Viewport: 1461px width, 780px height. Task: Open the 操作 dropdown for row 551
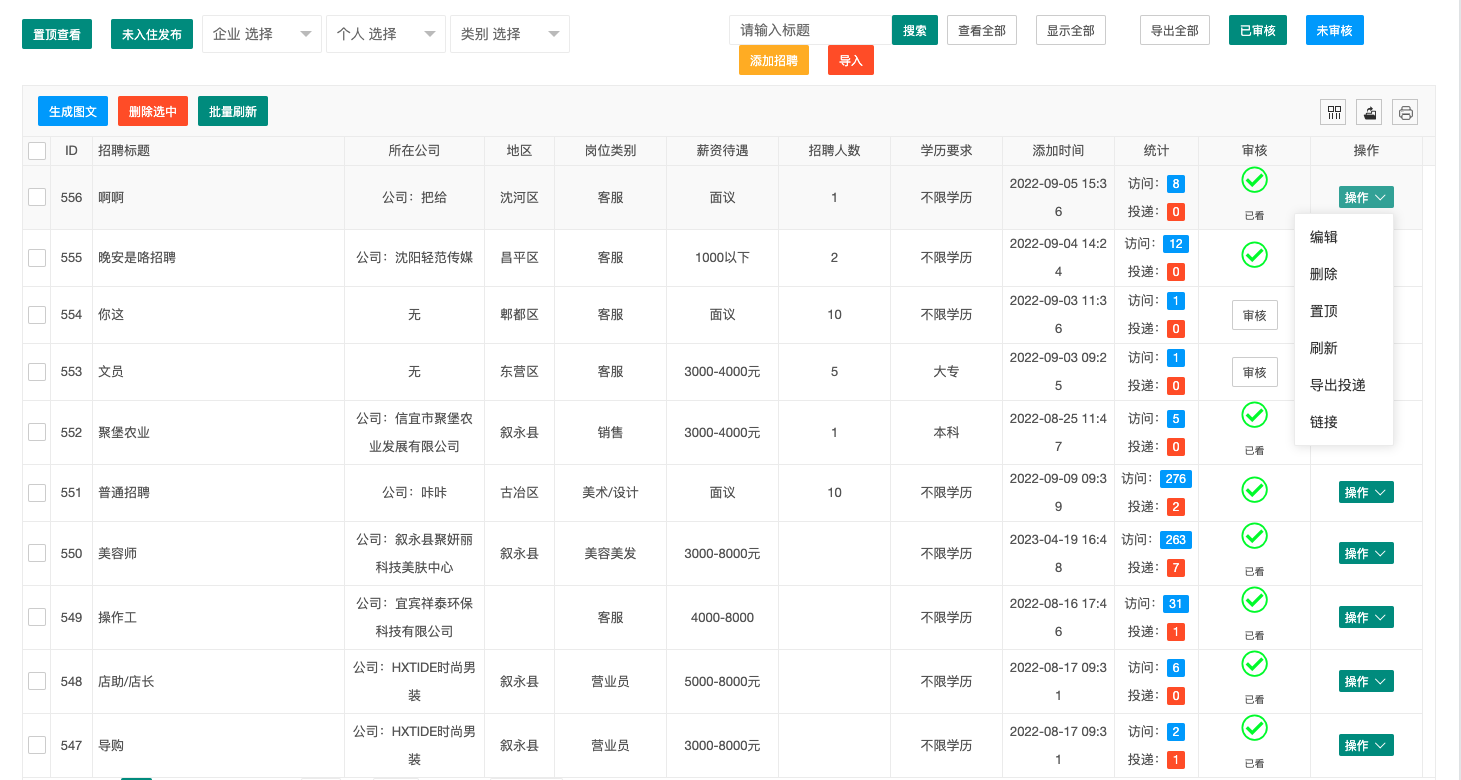[x=1366, y=492]
